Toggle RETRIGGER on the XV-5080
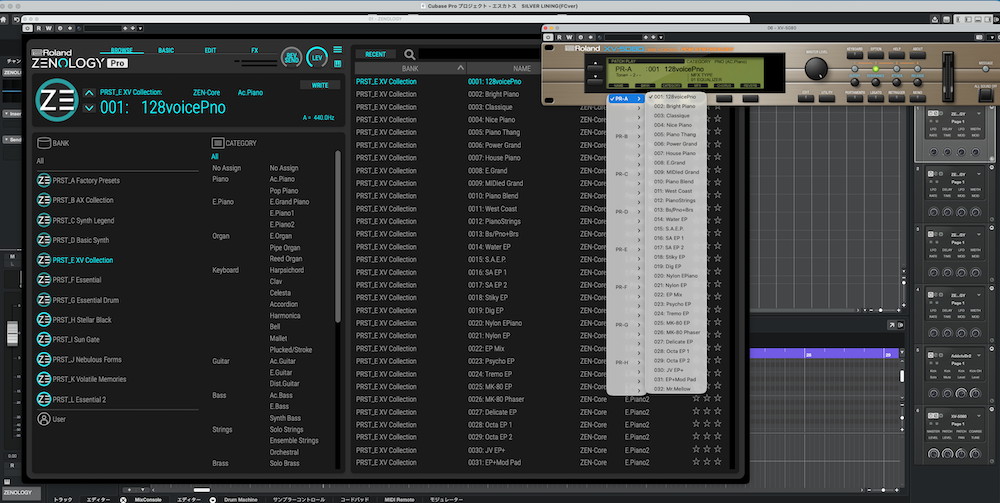The image size is (1000, 503). click(897, 98)
